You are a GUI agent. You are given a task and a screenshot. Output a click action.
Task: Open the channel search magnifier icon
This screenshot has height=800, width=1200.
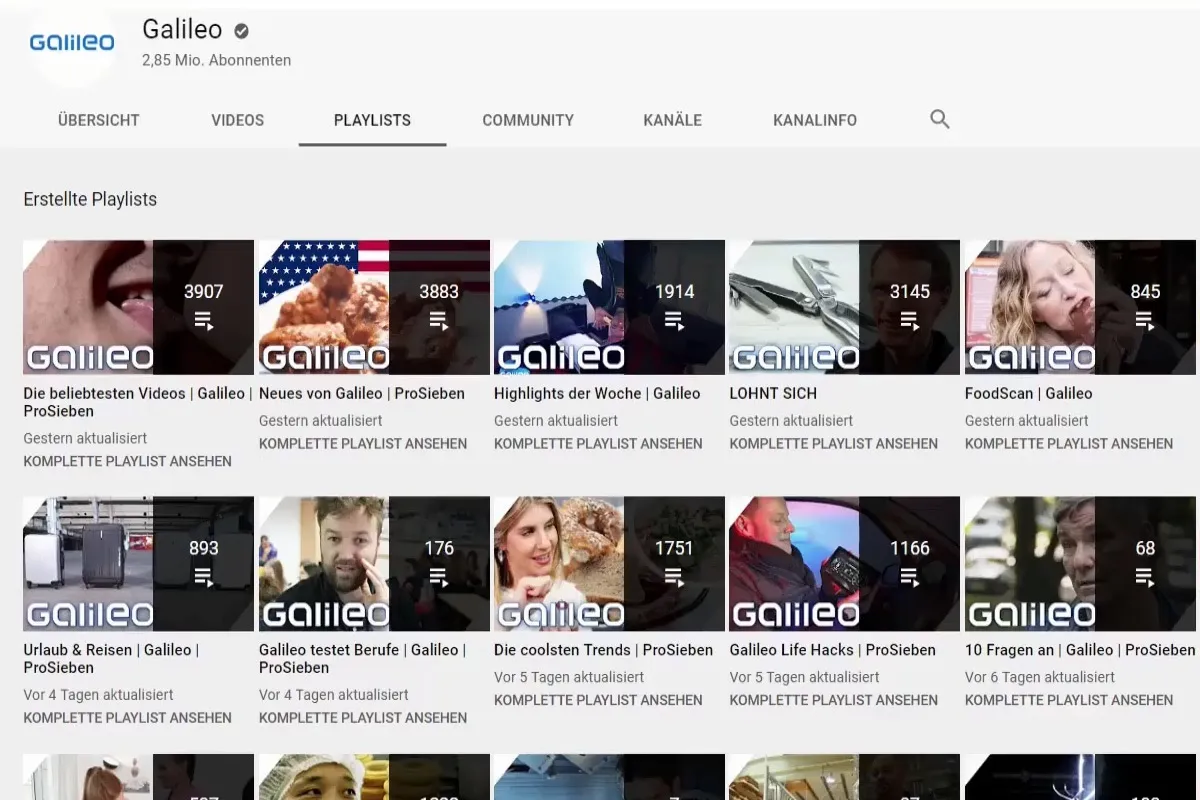939,119
